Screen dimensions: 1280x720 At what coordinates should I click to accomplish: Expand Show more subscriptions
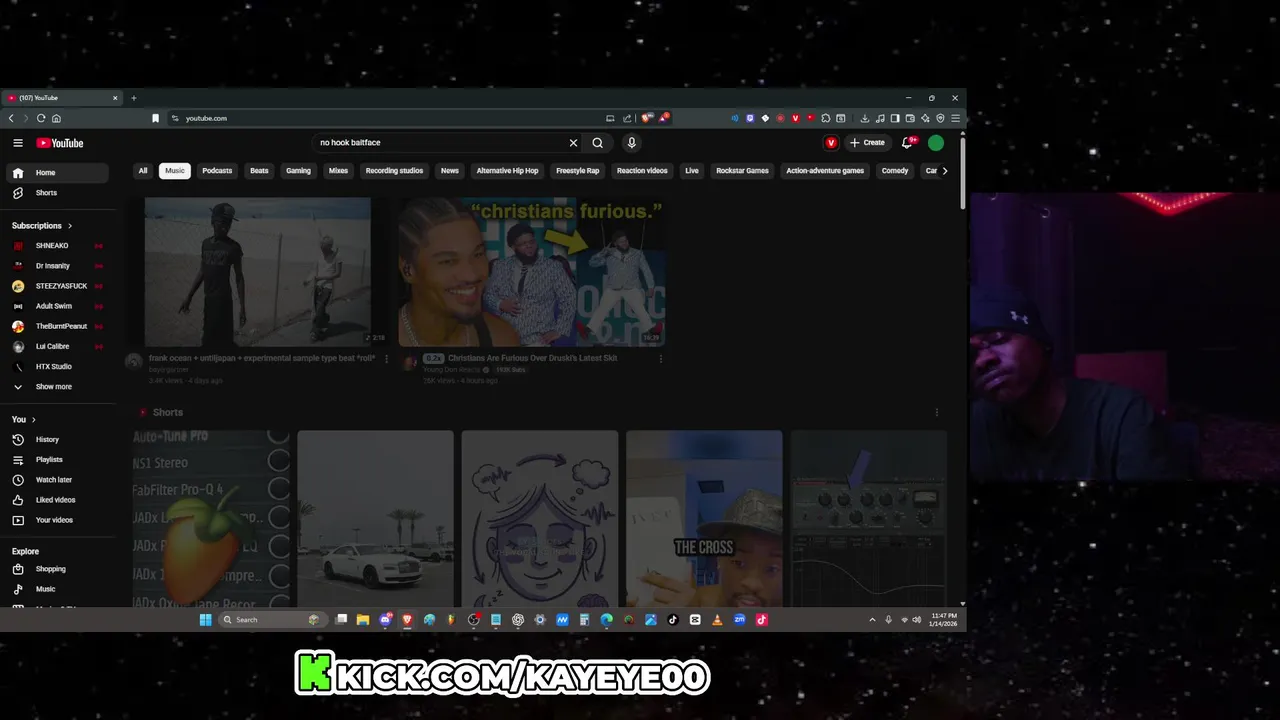point(55,387)
